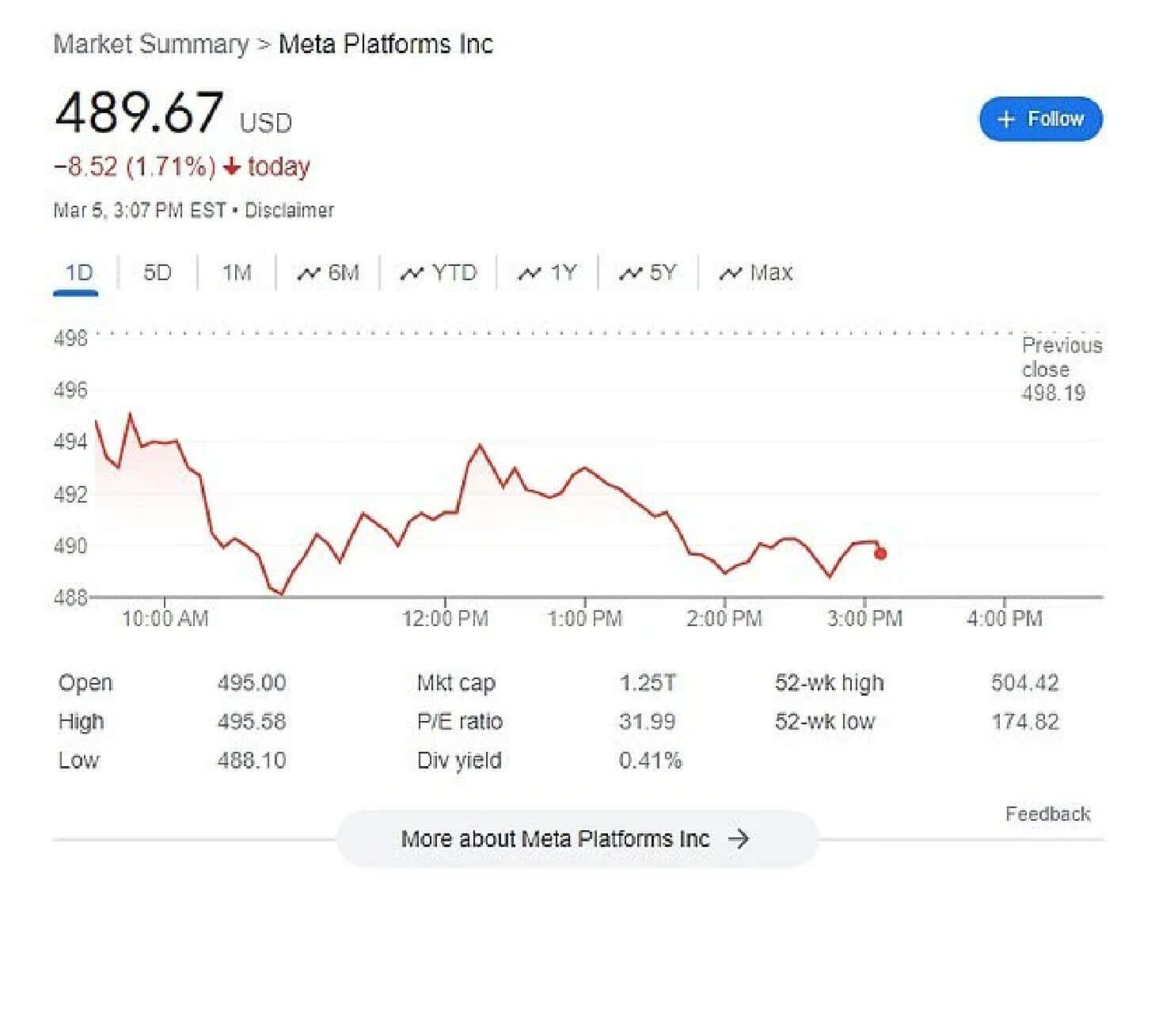
Task: Click the Previous close 498.19 label
Action: pos(1062,370)
